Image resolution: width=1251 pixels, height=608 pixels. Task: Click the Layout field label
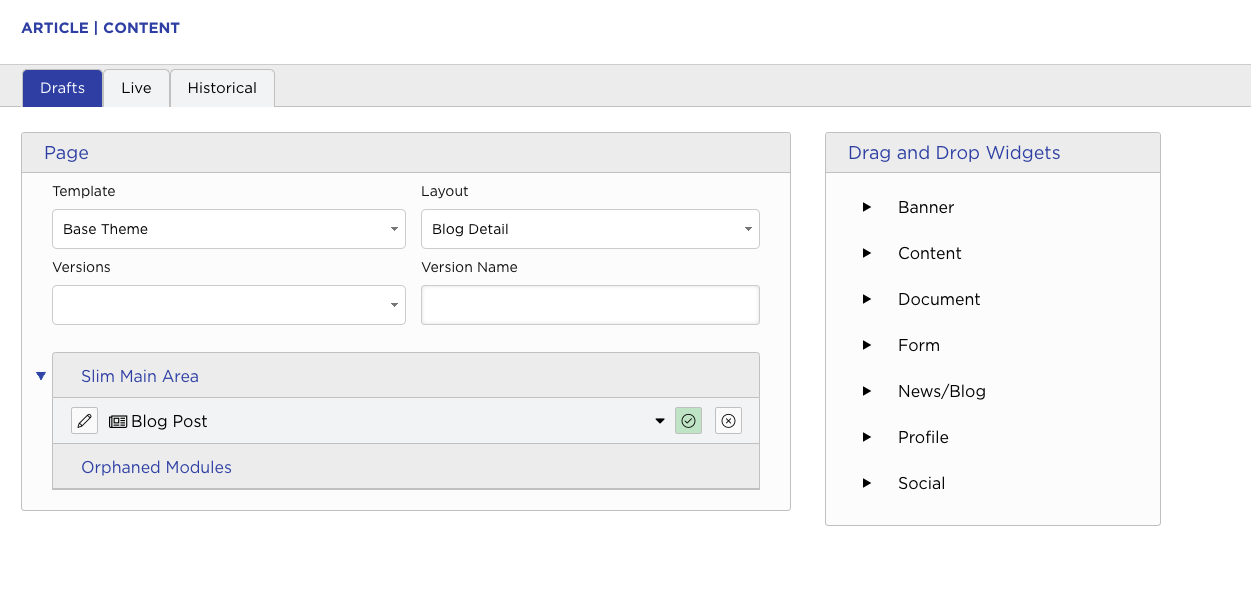tap(445, 191)
